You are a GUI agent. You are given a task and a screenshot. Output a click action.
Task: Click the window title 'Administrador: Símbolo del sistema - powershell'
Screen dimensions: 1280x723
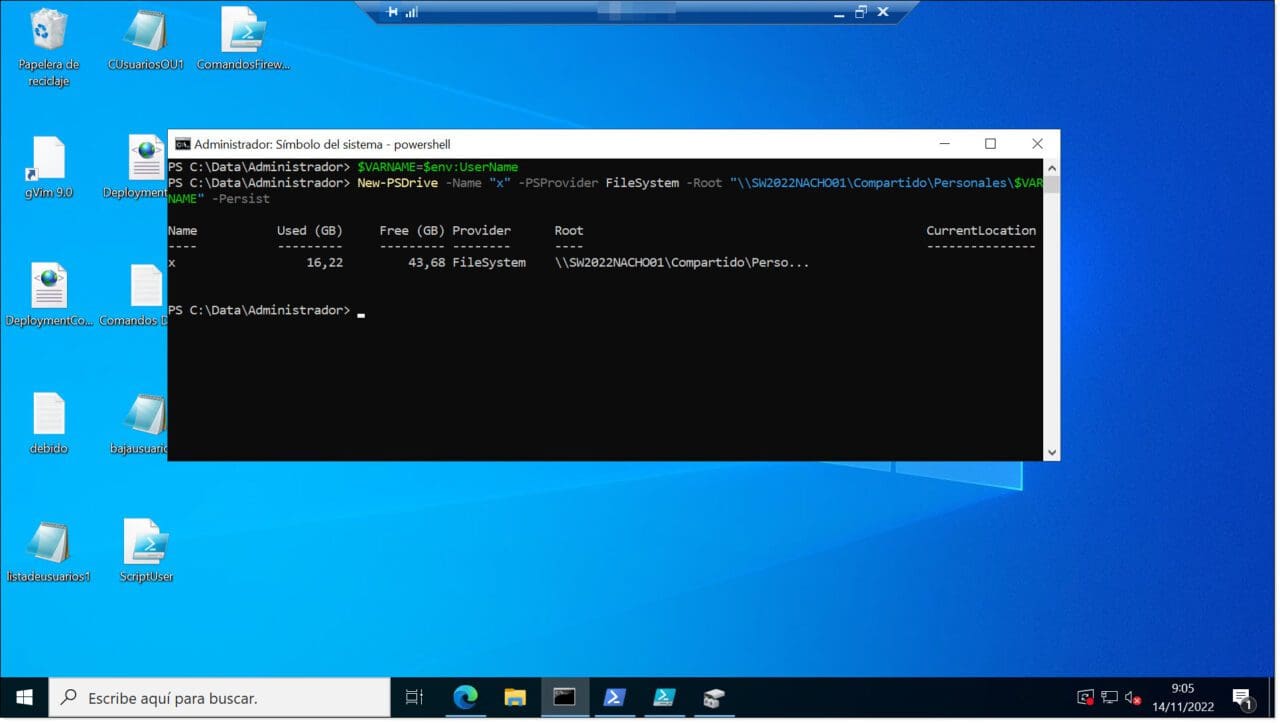coord(322,144)
